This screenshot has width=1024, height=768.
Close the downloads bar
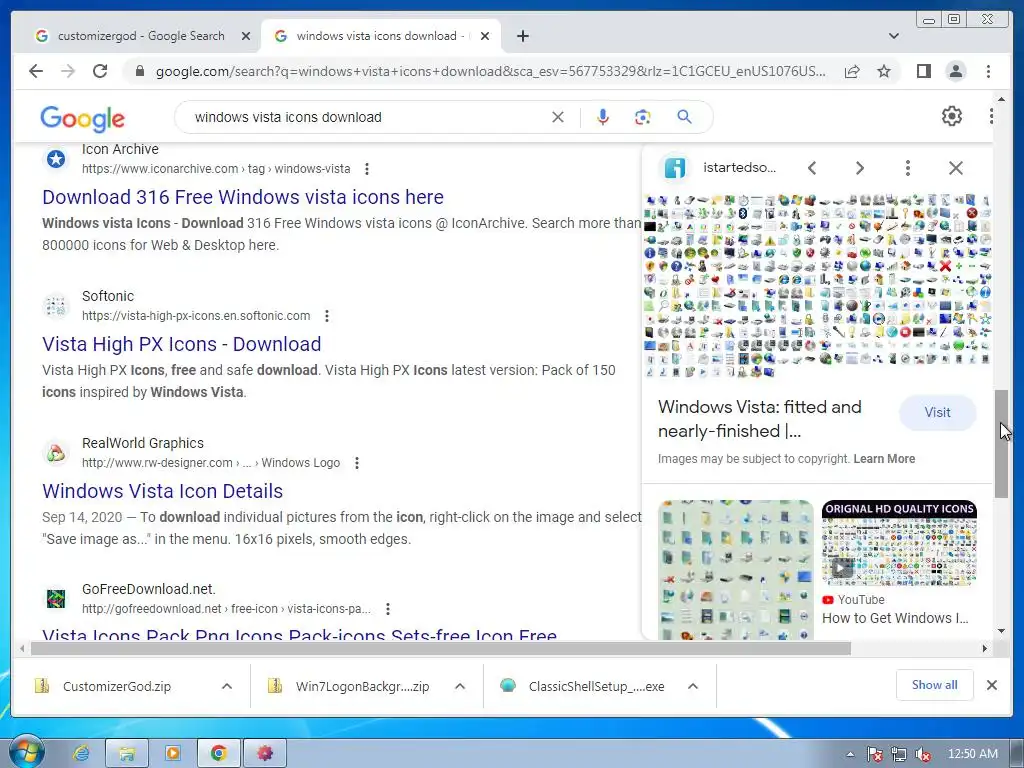(991, 685)
